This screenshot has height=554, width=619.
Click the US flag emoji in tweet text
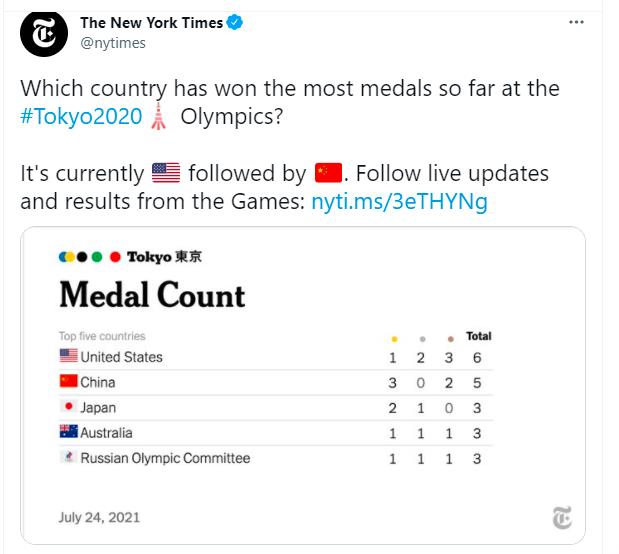(166, 173)
